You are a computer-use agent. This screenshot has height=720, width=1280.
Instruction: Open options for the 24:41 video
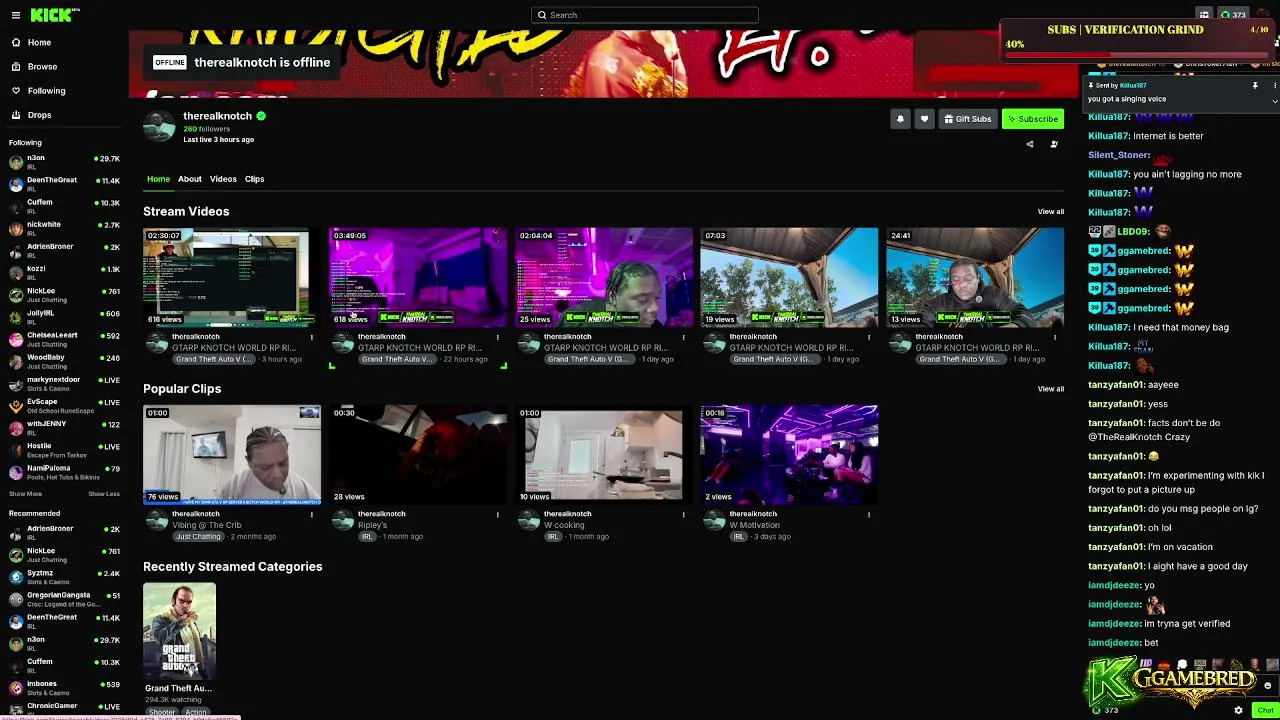[1055, 337]
